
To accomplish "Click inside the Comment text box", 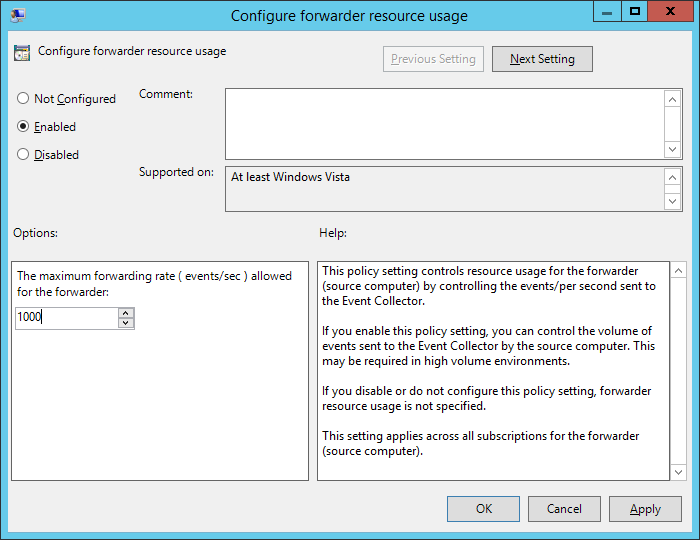I will pos(445,124).
